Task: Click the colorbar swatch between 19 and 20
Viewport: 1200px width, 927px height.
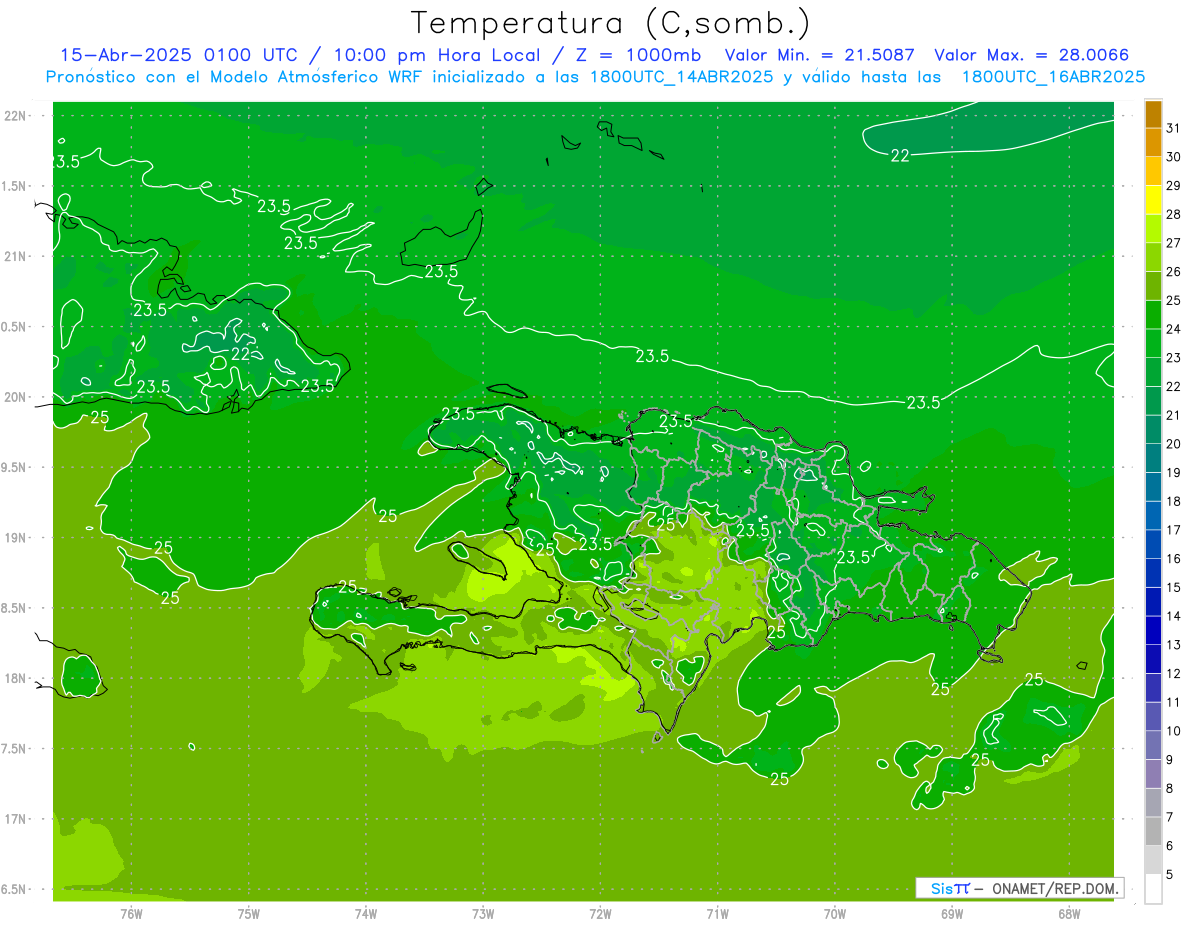Action: tap(1153, 458)
